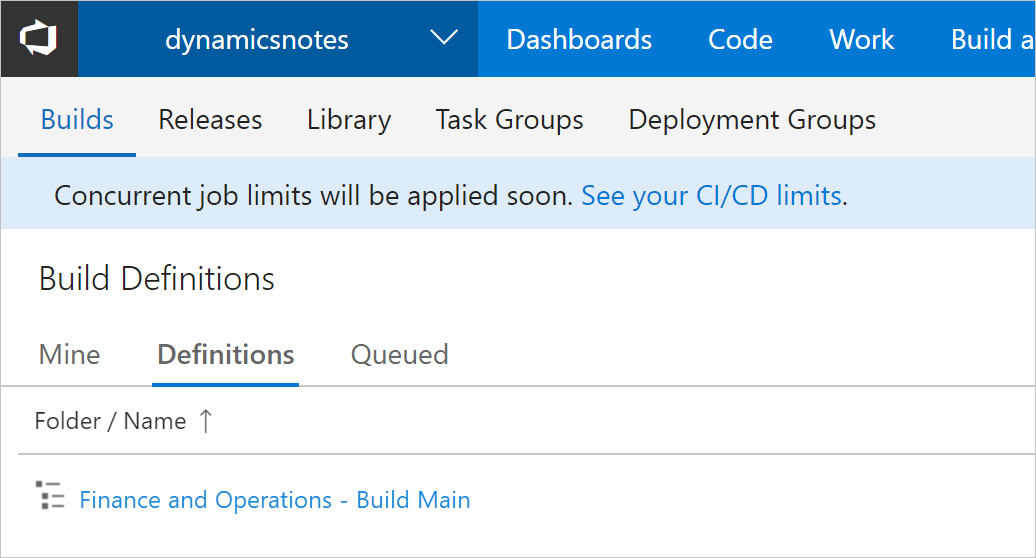This screenshot has height=558, width=1036.
Task: Click the dynamicsnotes project name
Action: [257, 39]
